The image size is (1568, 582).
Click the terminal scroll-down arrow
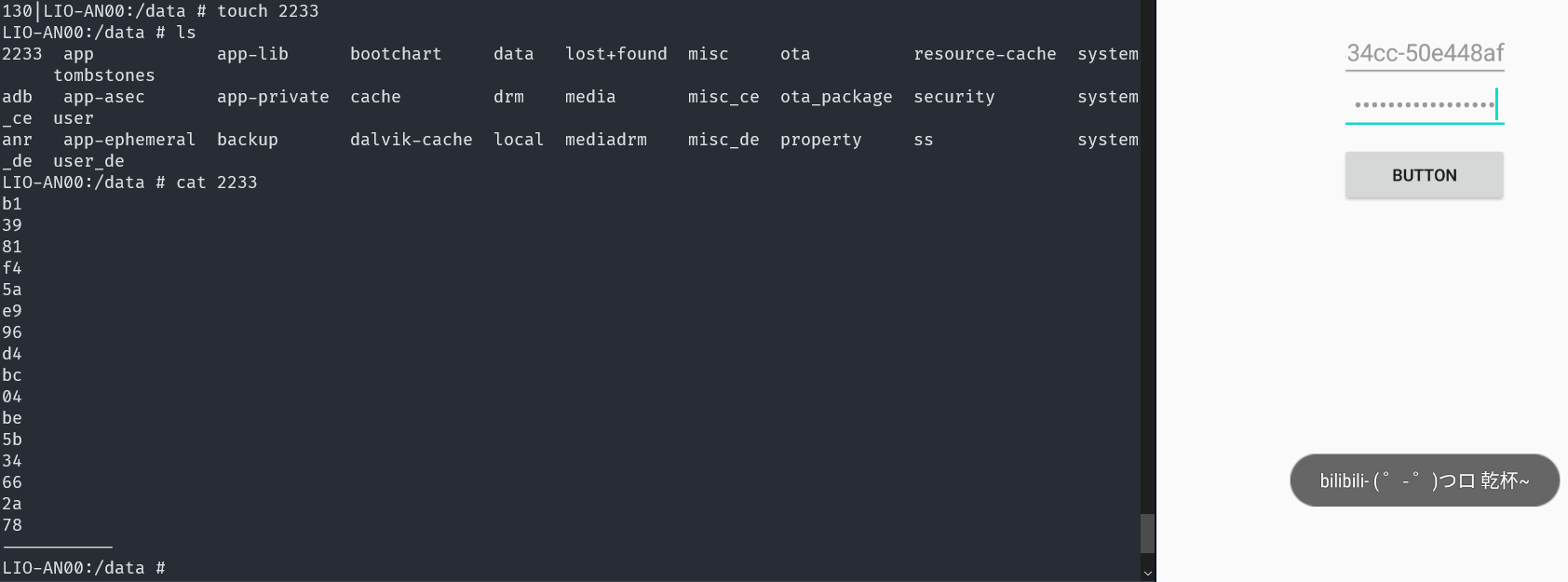click(1147, 574)
